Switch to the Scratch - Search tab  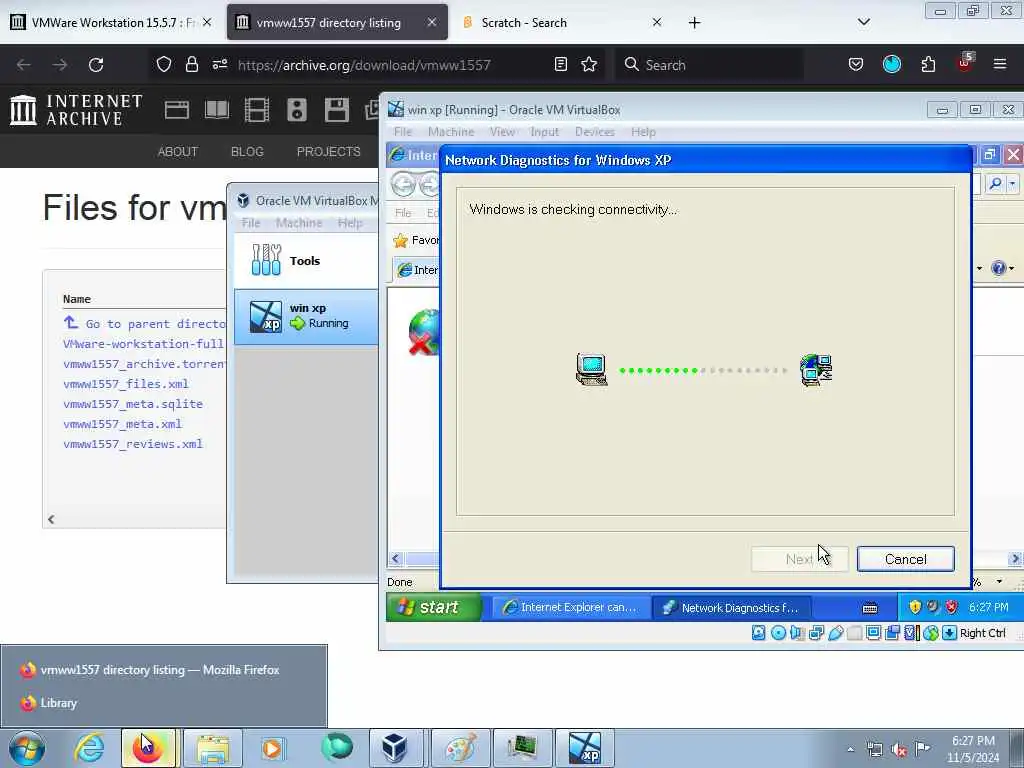click(563, 23)
